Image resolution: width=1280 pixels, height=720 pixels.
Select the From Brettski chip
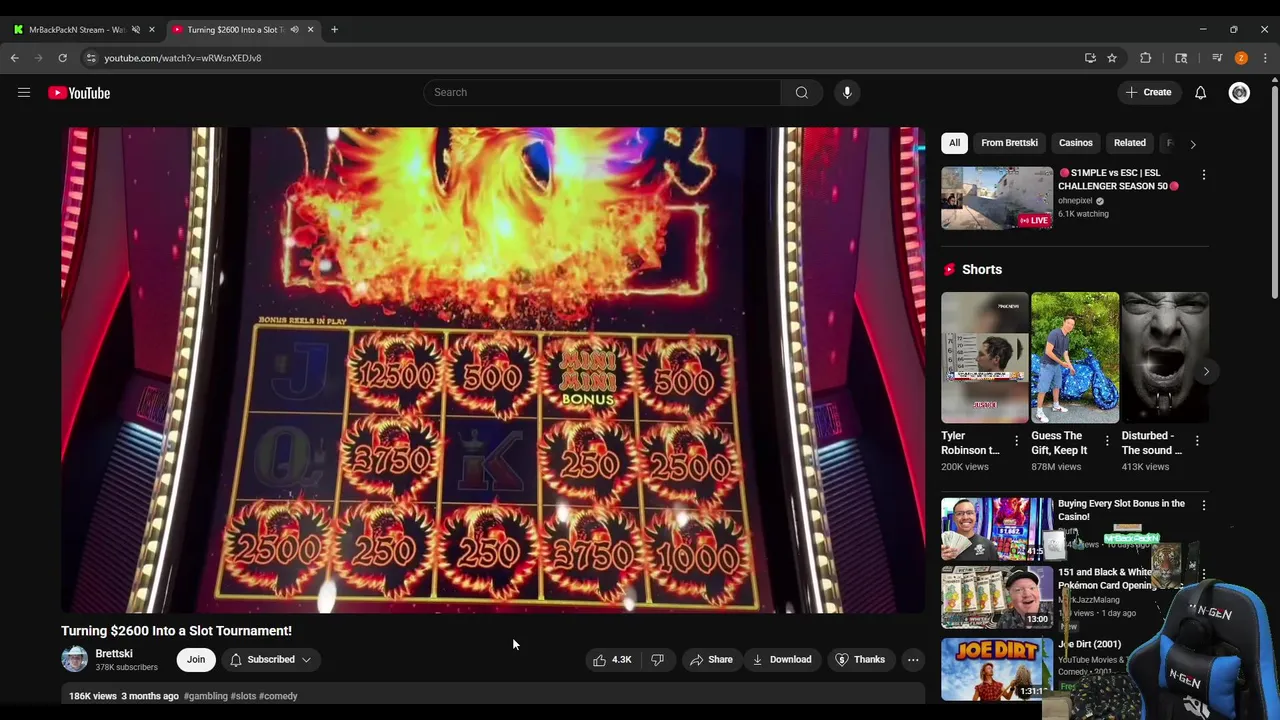pos(1009,143)
